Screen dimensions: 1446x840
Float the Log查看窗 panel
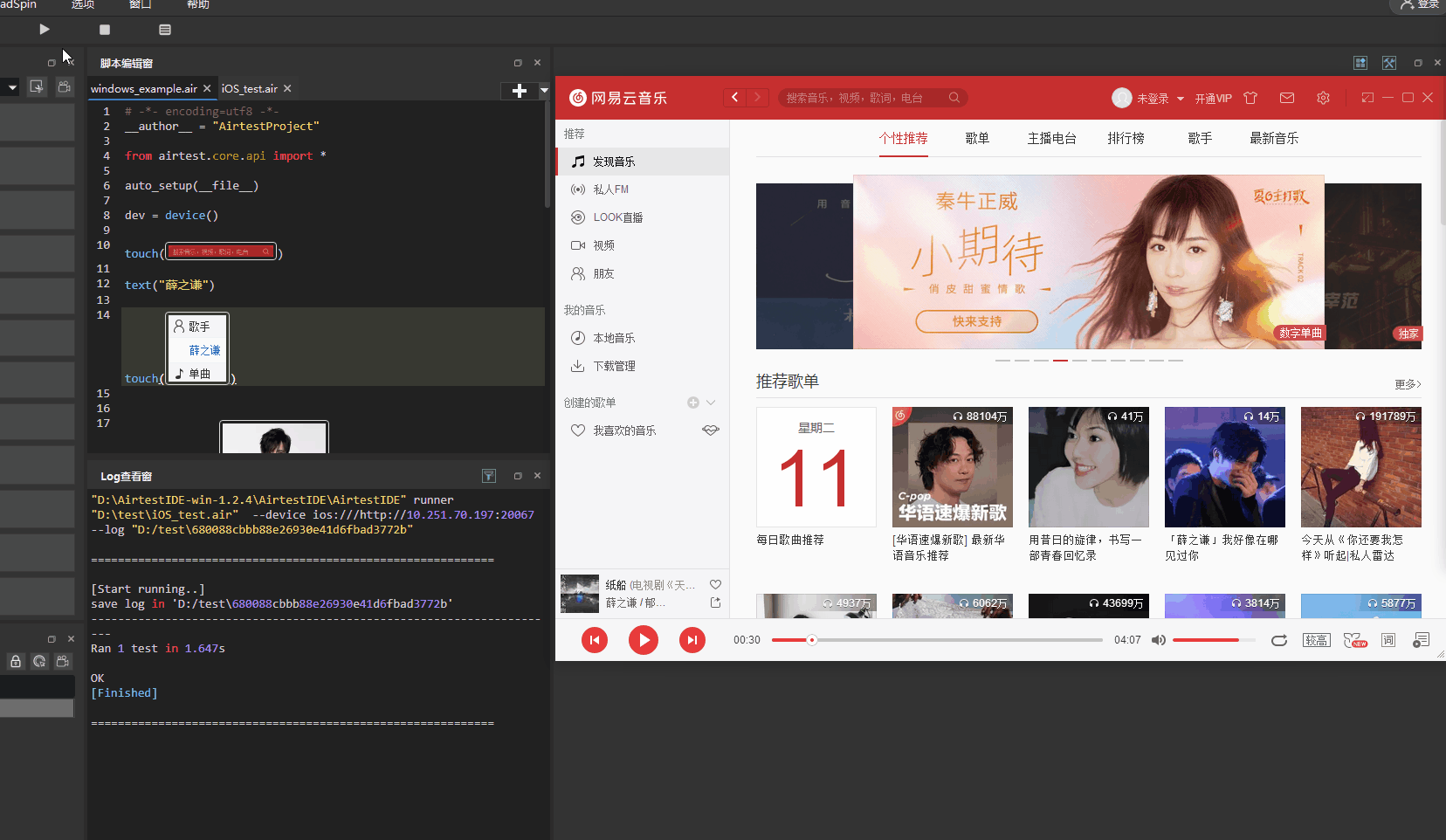pyautogui.click(x=518, y=476)
